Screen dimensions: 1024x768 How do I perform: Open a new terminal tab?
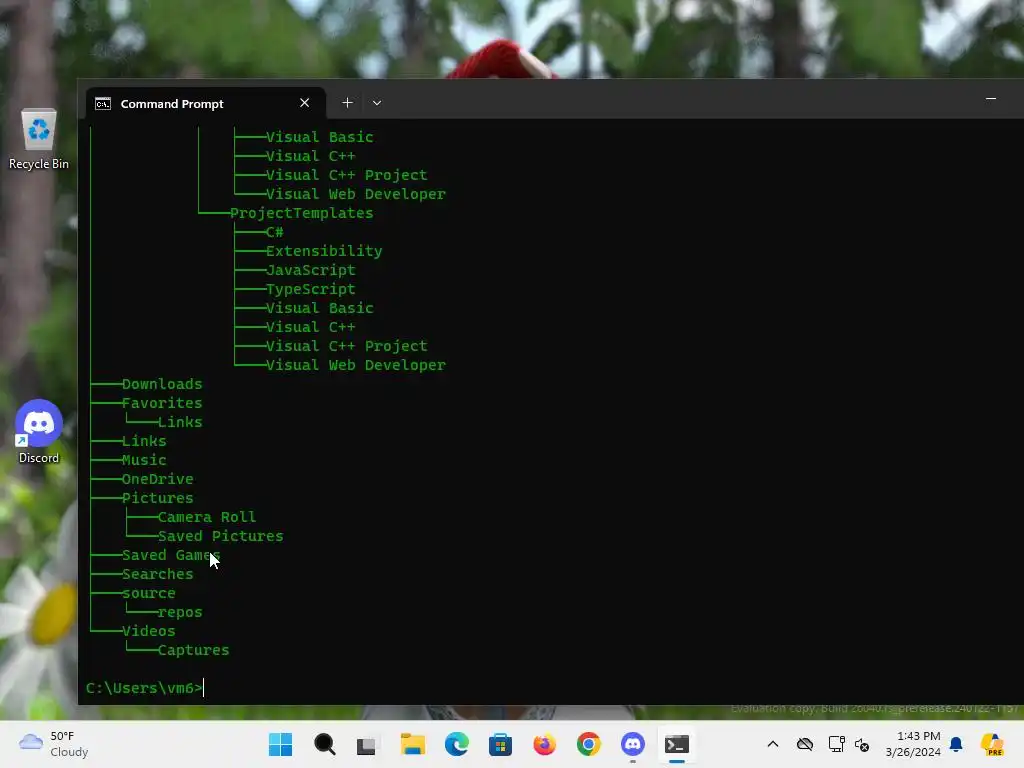coord(347,103)
